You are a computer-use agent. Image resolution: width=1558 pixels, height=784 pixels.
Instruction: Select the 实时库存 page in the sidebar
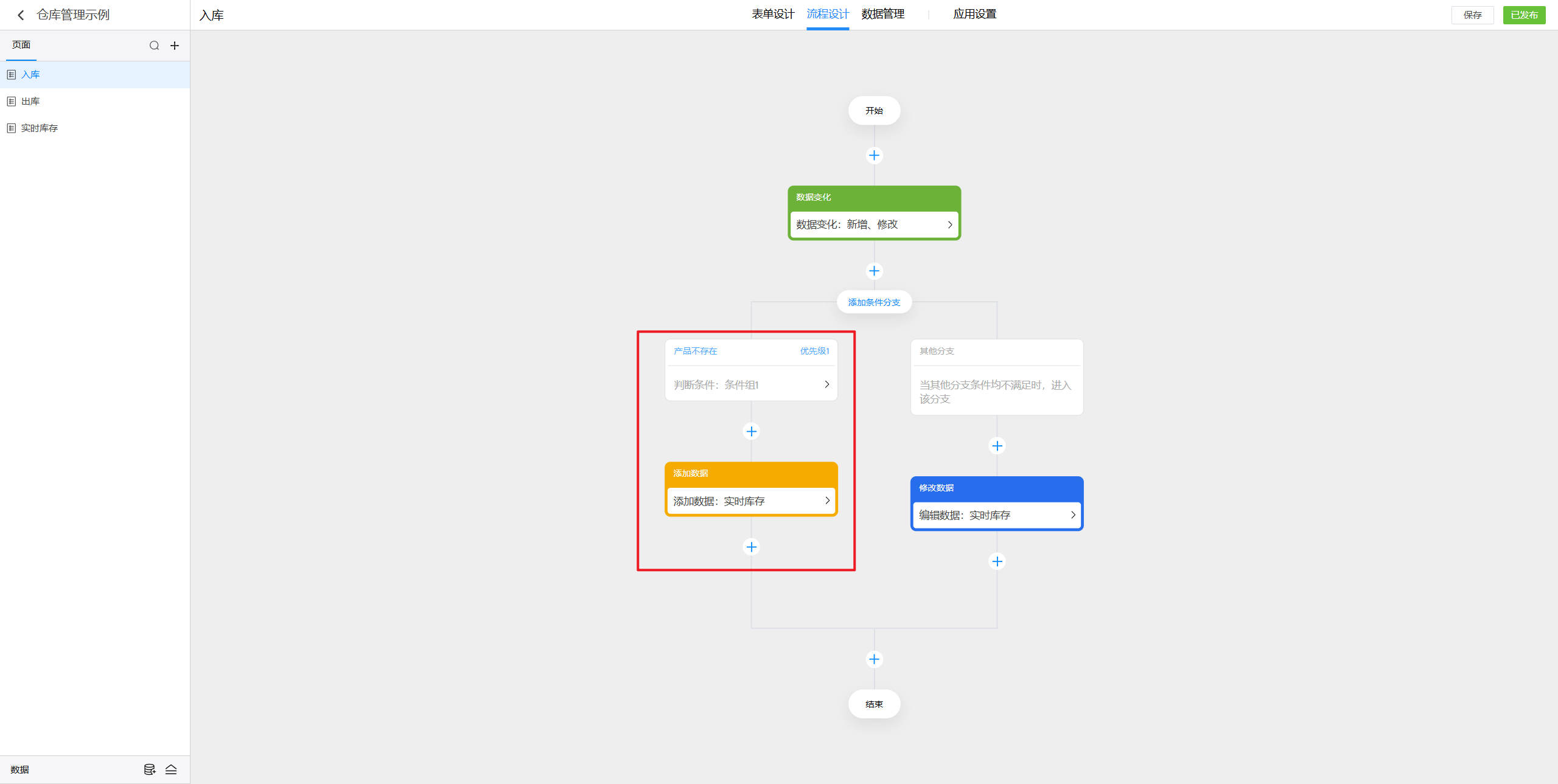point(40,128)
